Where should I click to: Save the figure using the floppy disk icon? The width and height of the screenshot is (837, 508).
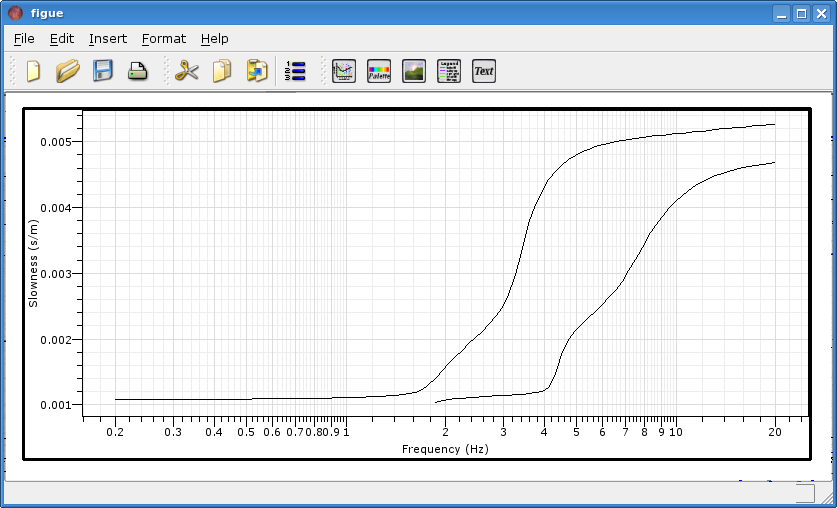point(103,71)
